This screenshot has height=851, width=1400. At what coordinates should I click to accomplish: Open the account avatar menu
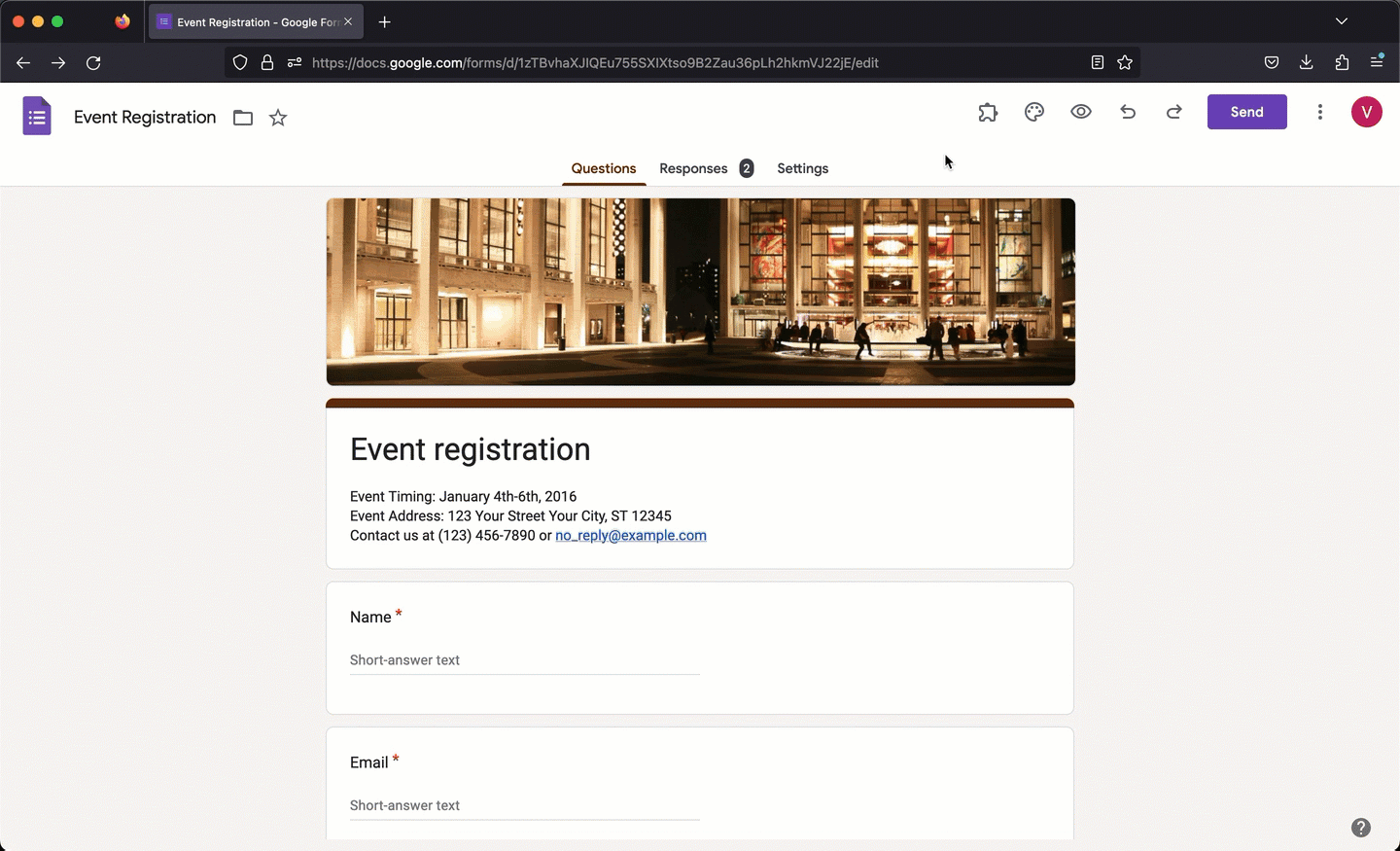tap(1367, 112)
